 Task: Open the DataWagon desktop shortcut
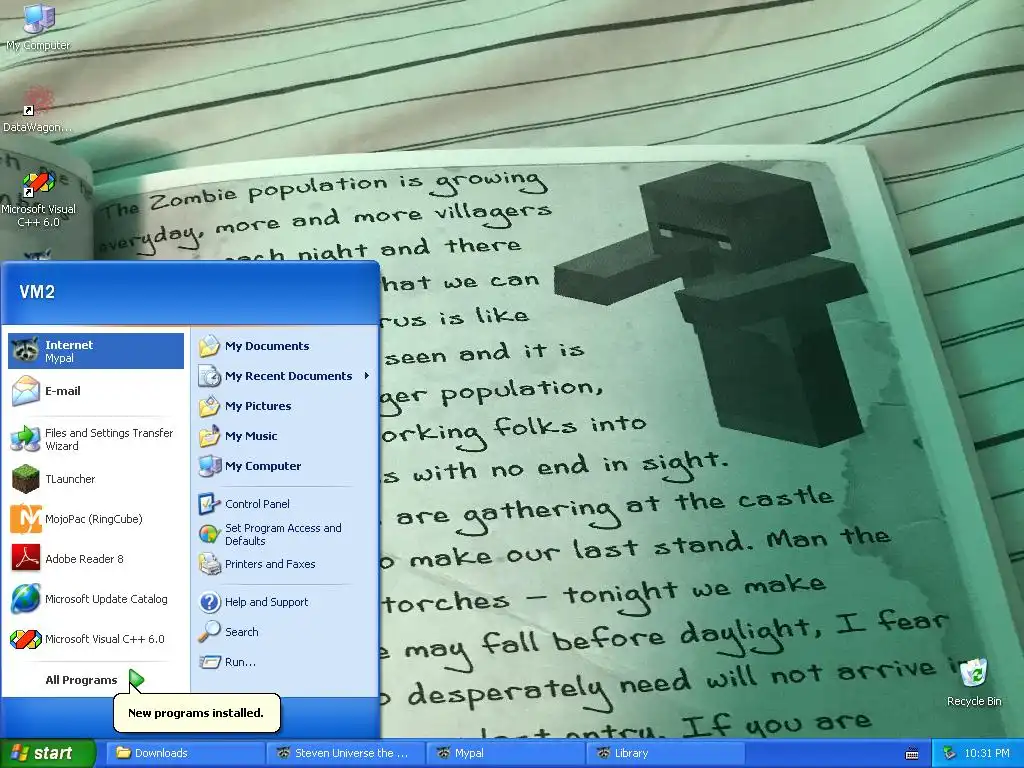pyautogui.click(x=38, y=110)
